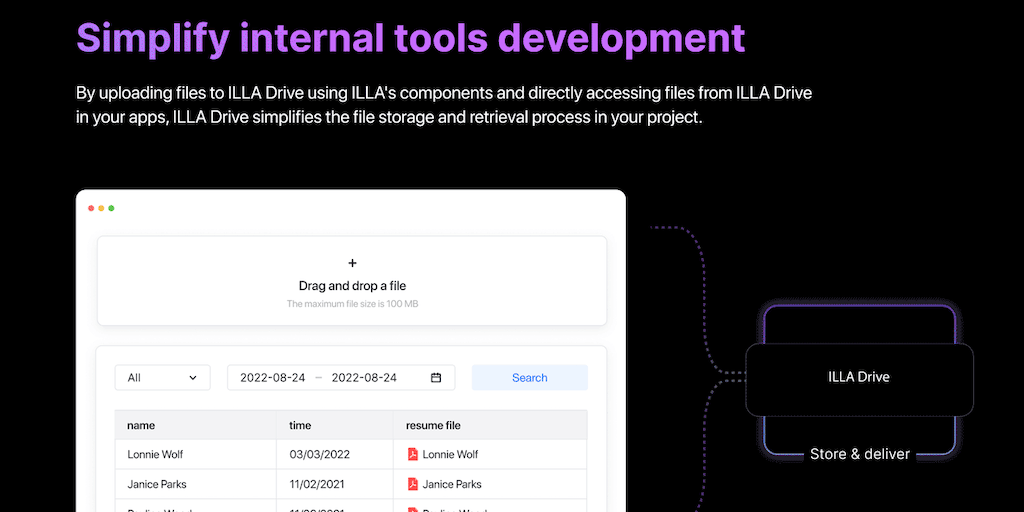Click the Drag and drop a file area
The height and width of the screenshot is (512, 1024).
[x=352, y=281]
